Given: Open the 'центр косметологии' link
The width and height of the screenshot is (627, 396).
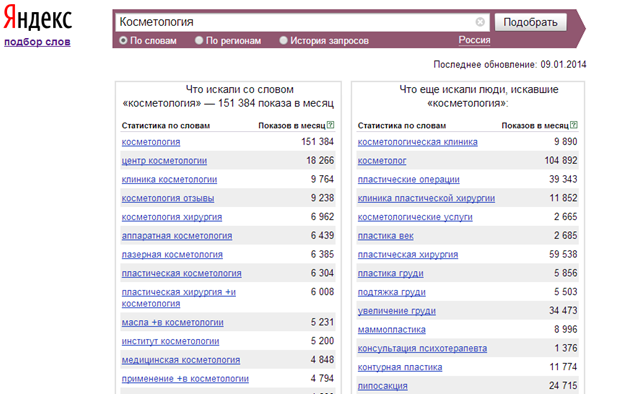Looking at the screenshot, I should tap(164, 161).
